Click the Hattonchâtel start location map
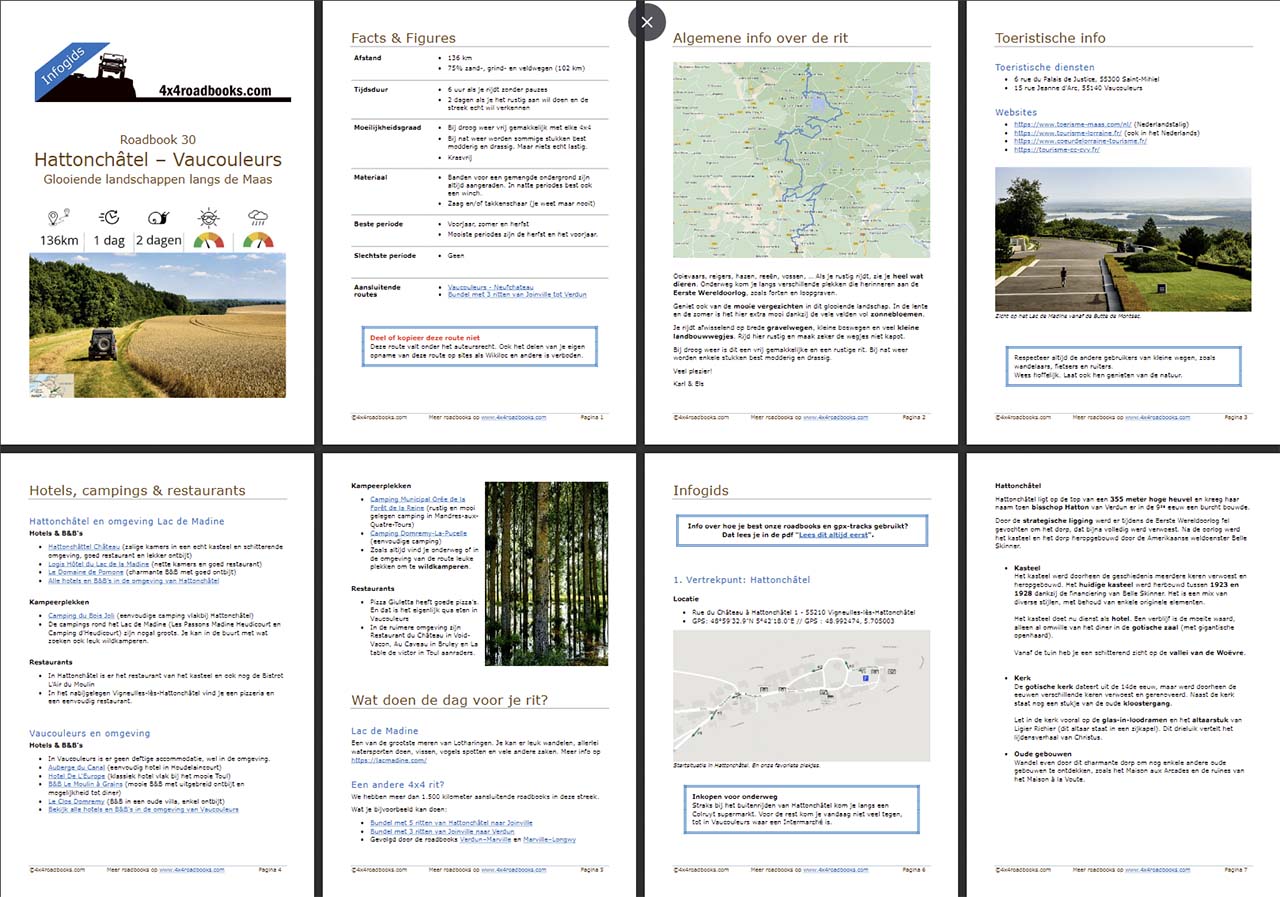 coord(801,696)
